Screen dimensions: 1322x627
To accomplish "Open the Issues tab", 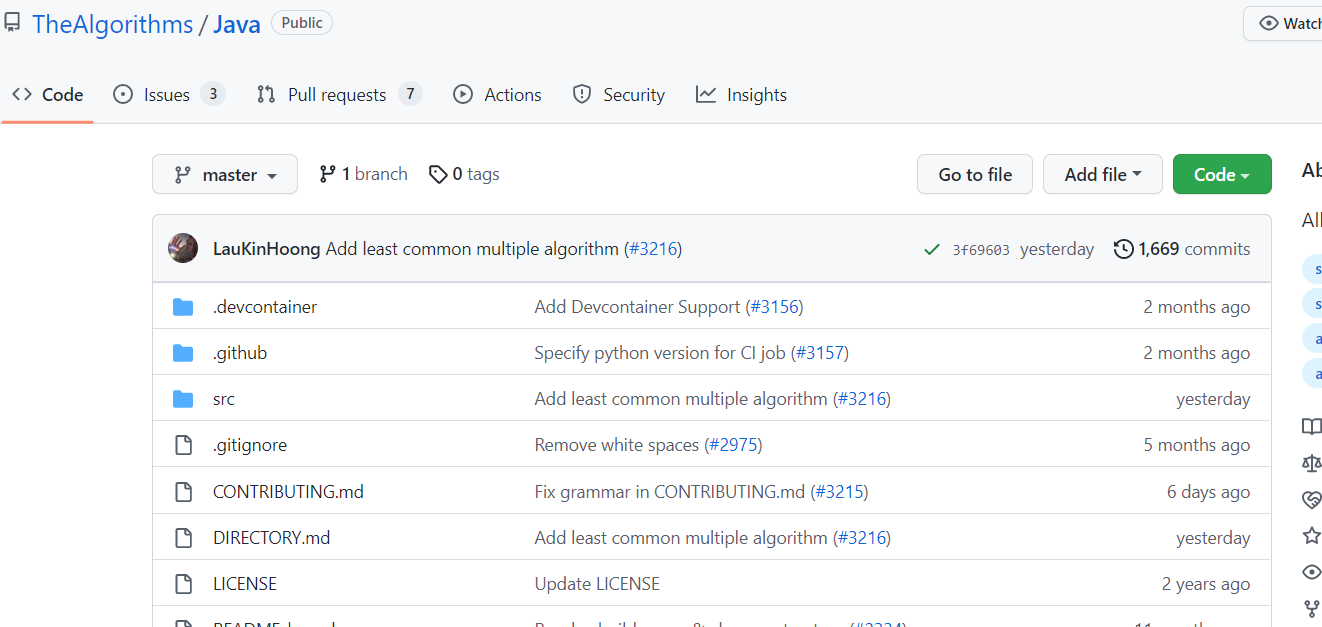I will 169,95.
